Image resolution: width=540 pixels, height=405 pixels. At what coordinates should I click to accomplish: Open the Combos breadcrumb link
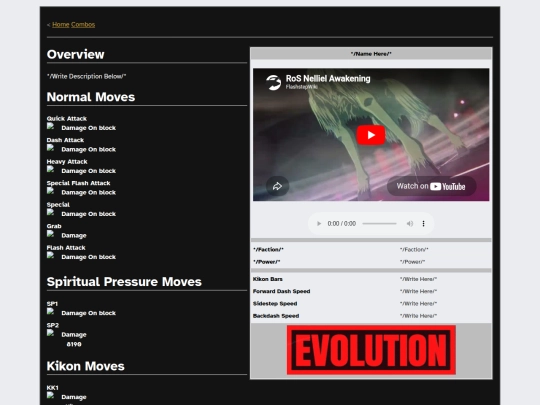coord(83,24)
